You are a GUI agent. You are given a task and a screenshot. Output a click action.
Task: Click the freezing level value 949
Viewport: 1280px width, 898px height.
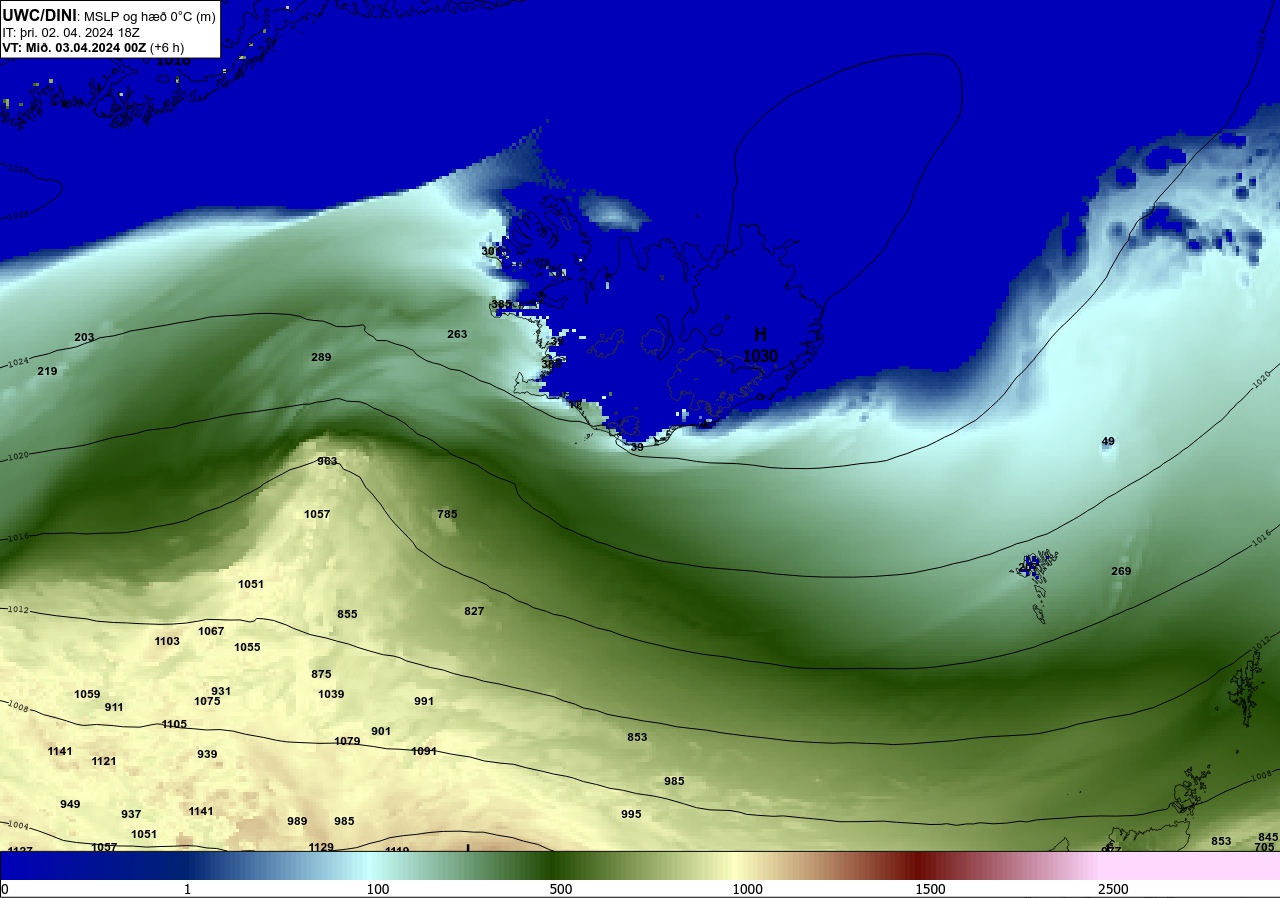(x=70, y=804)
